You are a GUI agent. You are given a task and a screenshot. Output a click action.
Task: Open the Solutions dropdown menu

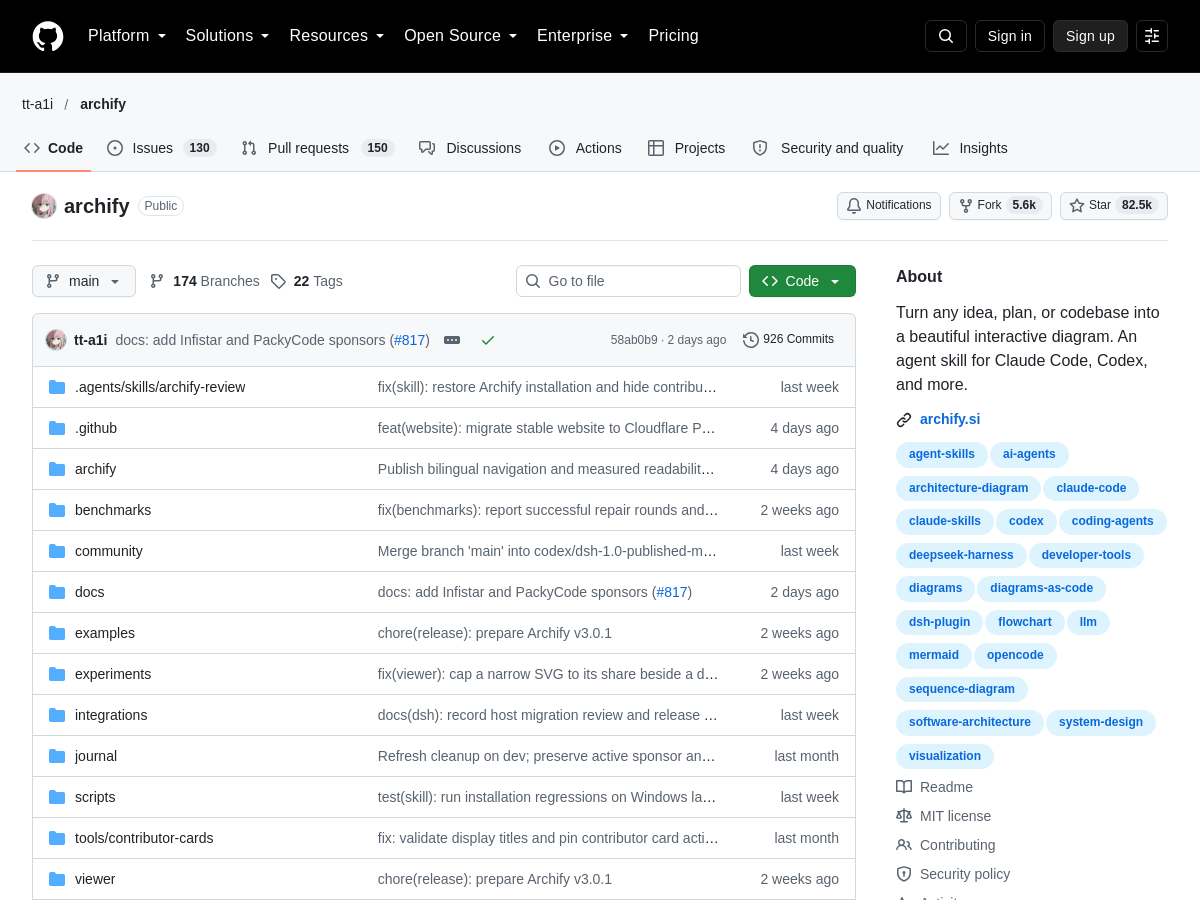tap(228, 36)
